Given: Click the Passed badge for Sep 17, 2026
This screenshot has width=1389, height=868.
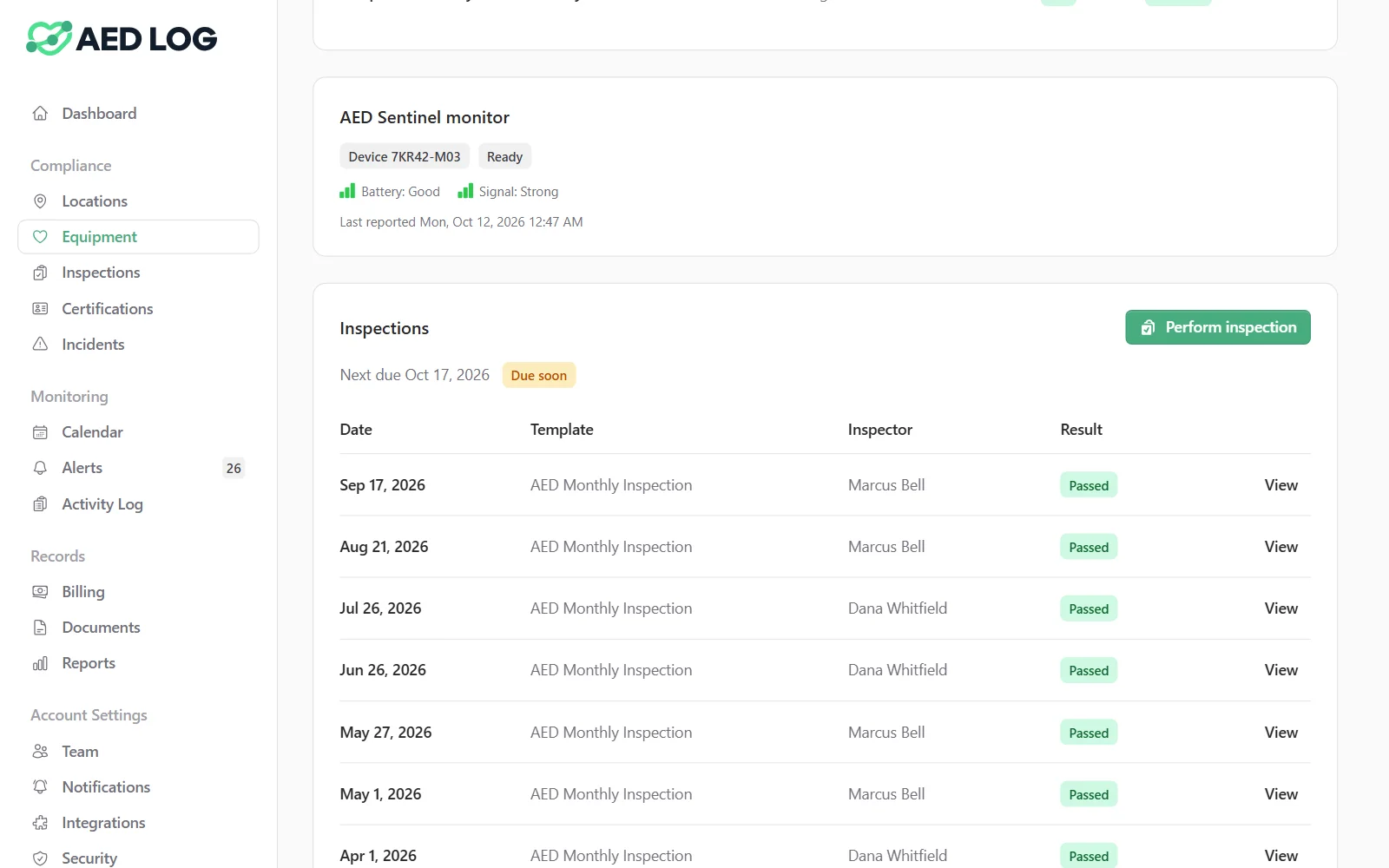Looking at the screenshot, I should tap(1089, 485).
